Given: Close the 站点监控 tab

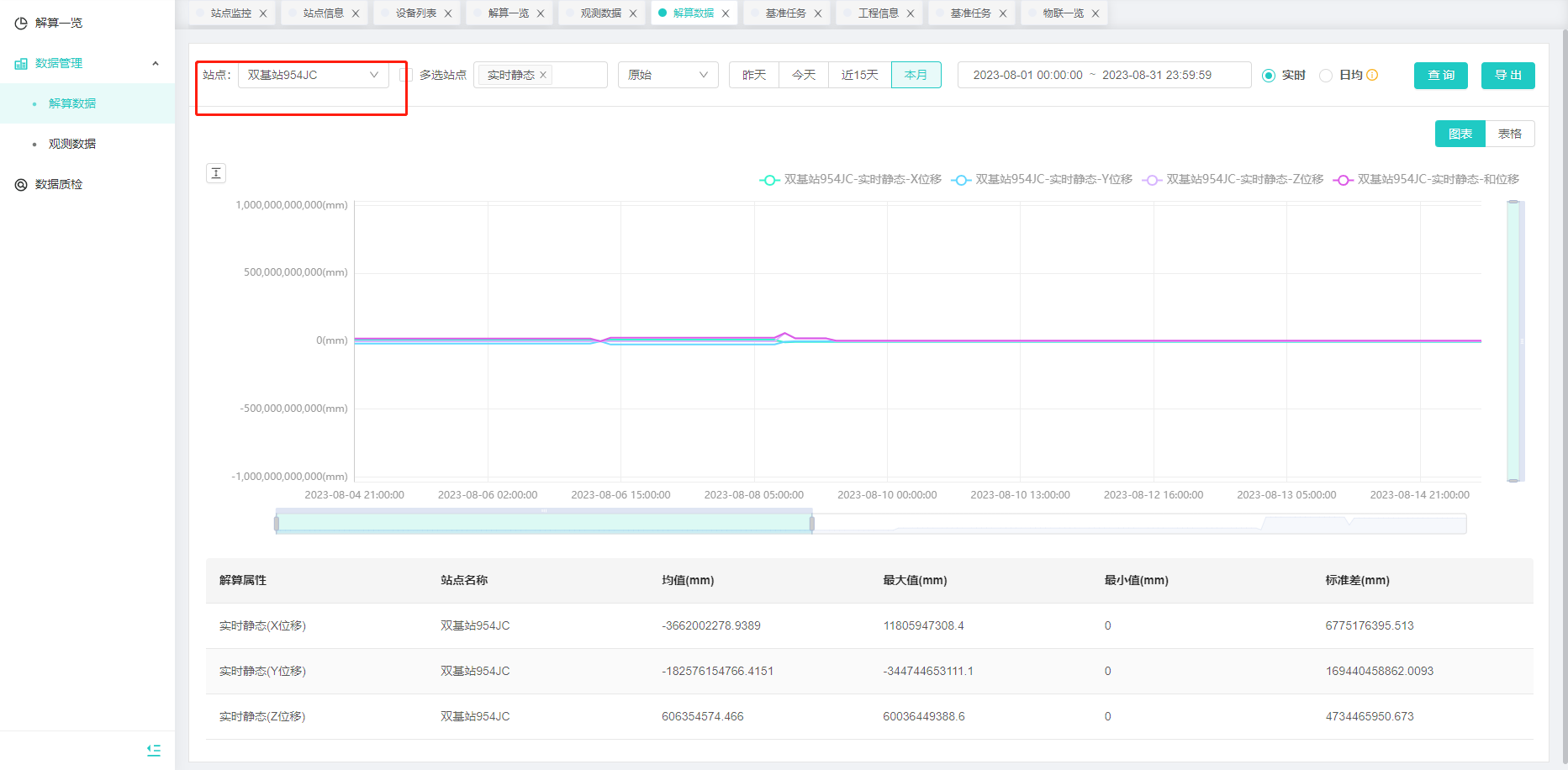Looking at the screenshot, I should (263, 13).
